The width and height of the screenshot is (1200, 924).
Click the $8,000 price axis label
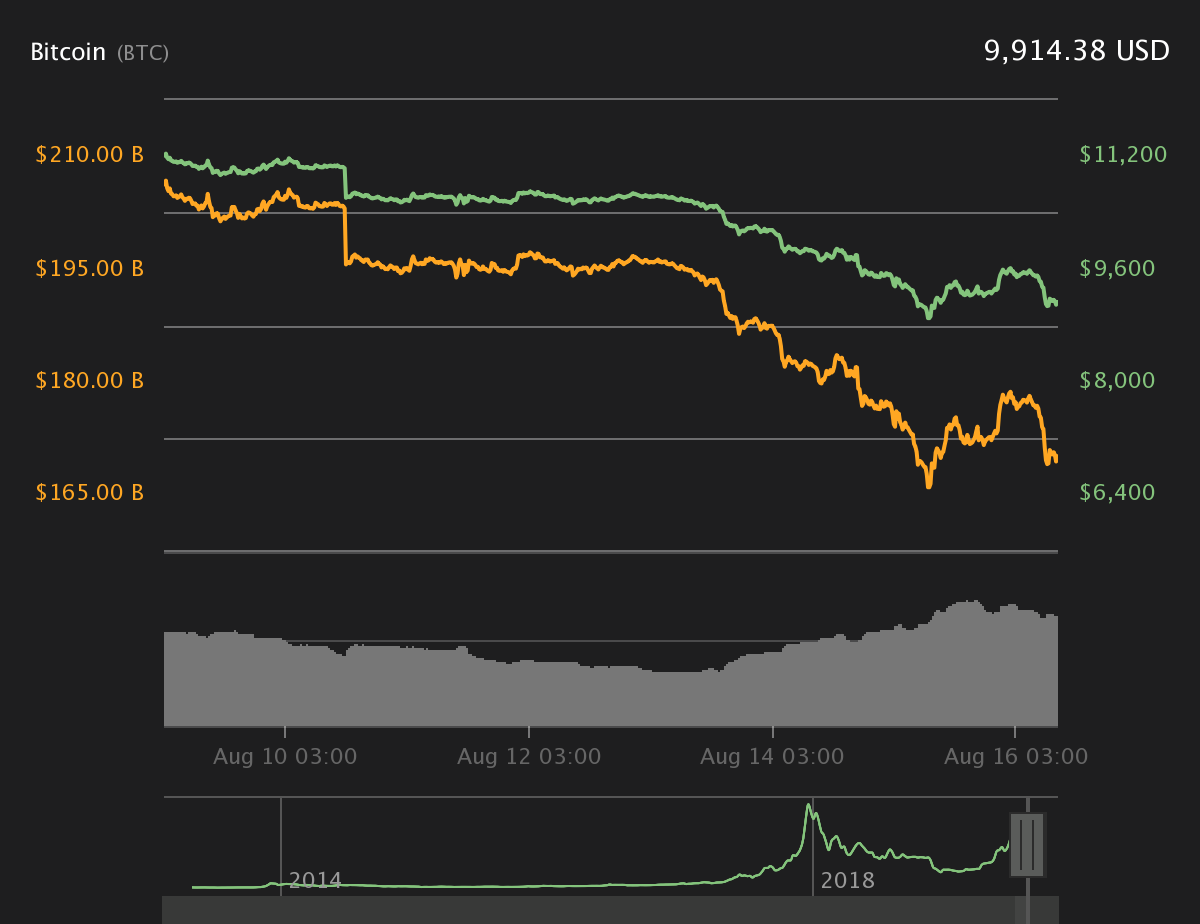[1117, 380]
